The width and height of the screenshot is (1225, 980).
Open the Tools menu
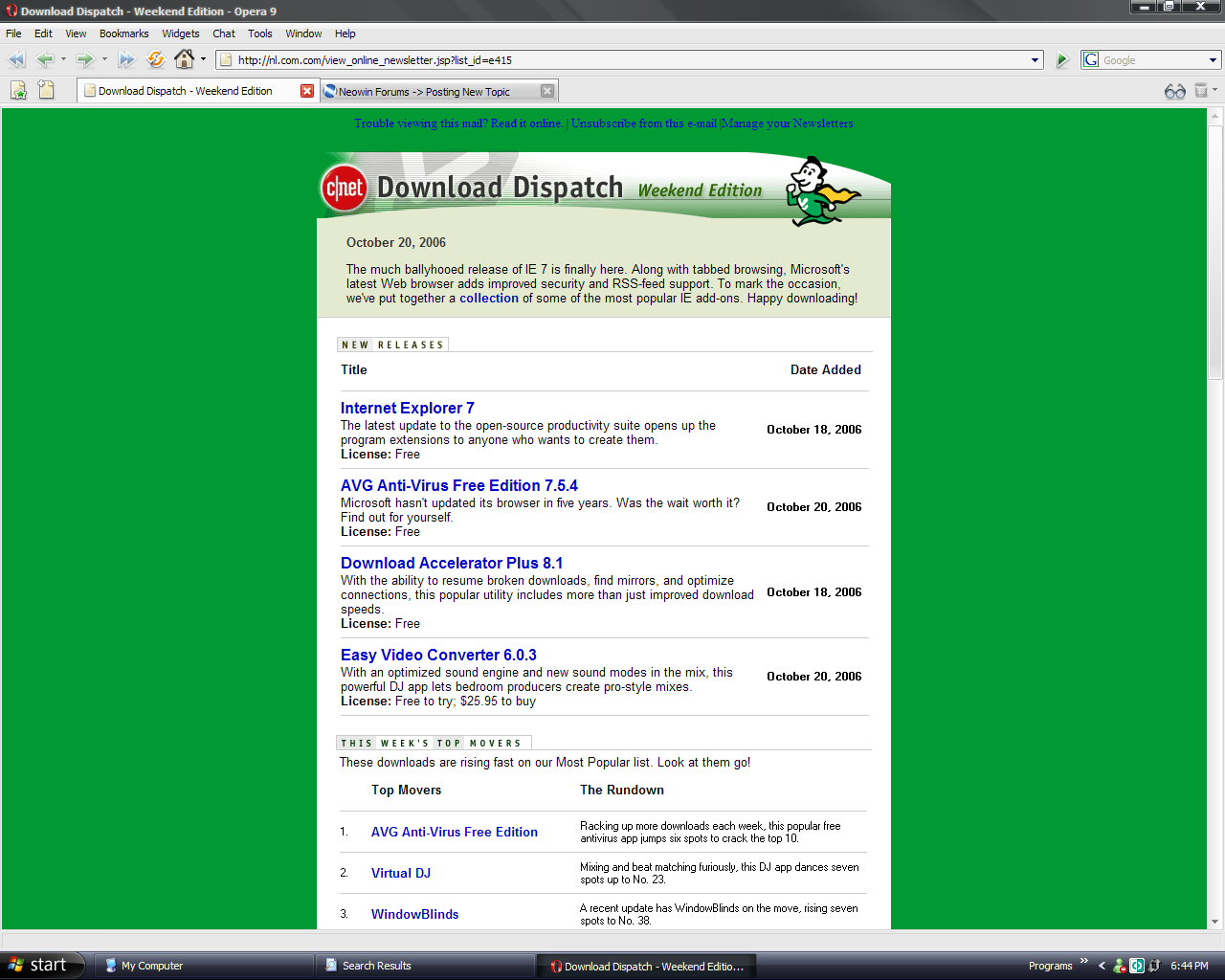coord(259,33)
